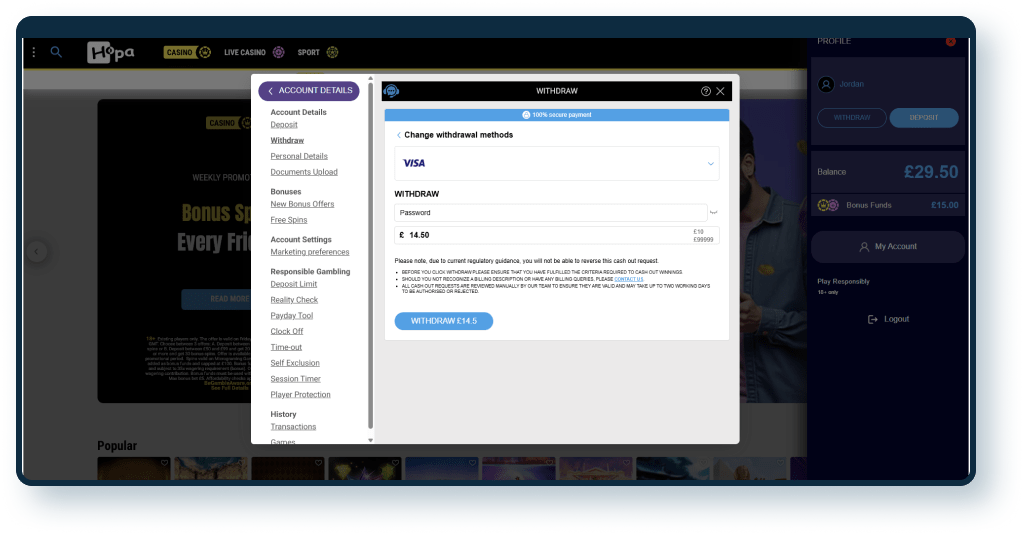Click the password enter-arrow icon
The width and height of the screenshot is (1024, 534).
pyautogui.click(x=713, y=213)
